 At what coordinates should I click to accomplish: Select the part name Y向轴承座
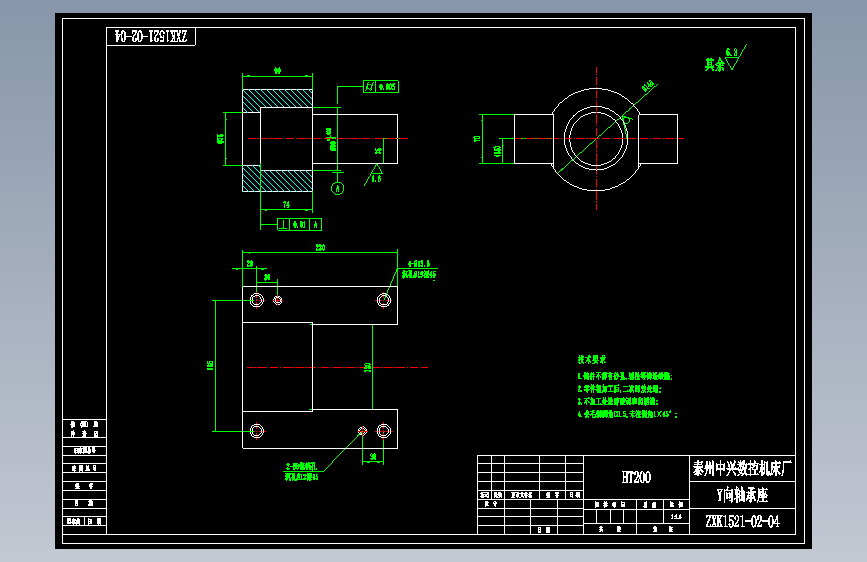point(742,495)
